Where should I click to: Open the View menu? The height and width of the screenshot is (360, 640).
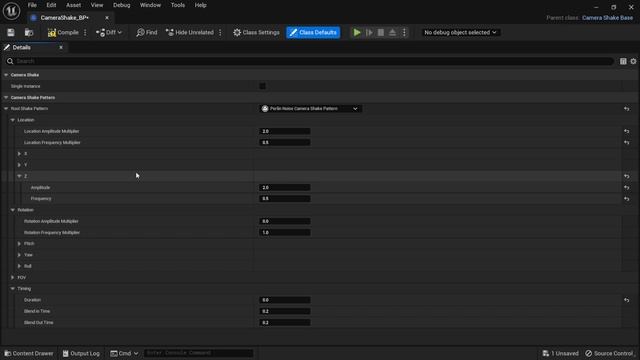(97, 5)
